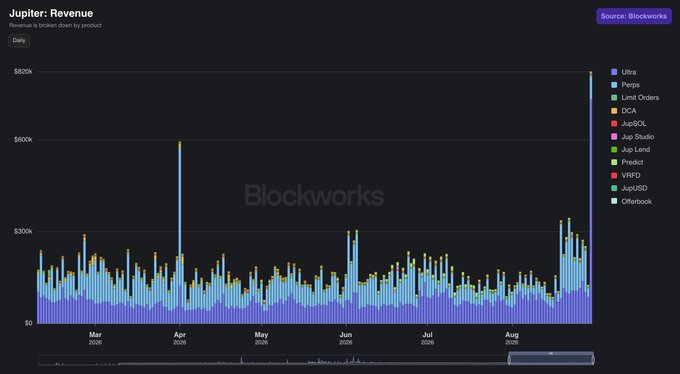Hide the Ultra series via legend label
Image resolution: width=680 pixels, height=374 pixels.
tap(628, 72)
